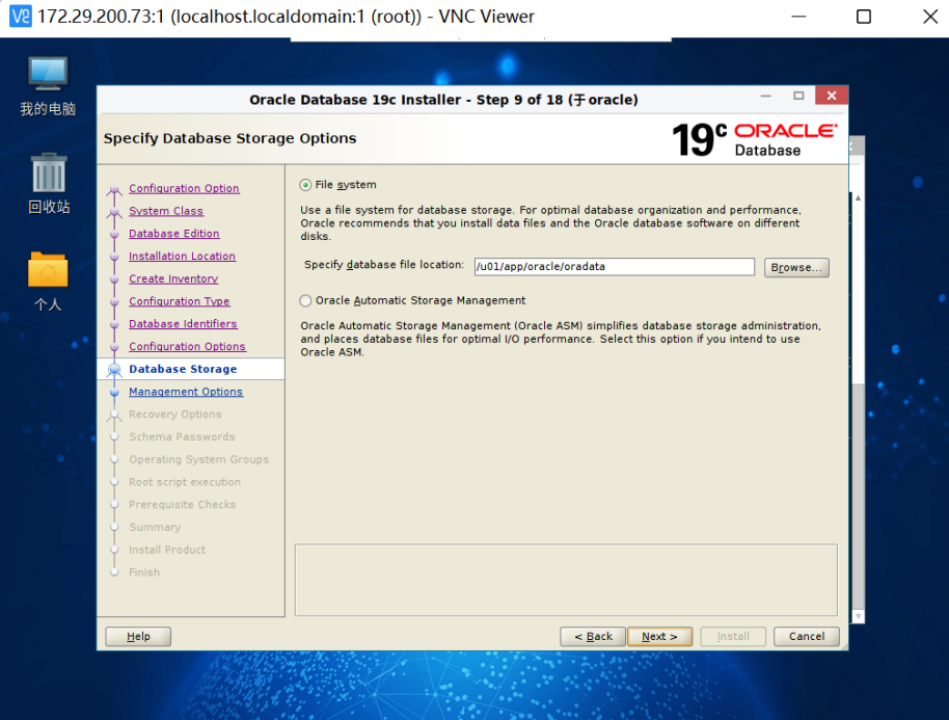This screenshot has width=949, height=720.
Task: Jump to the Database Identifiers step
Action: point(183,323)
